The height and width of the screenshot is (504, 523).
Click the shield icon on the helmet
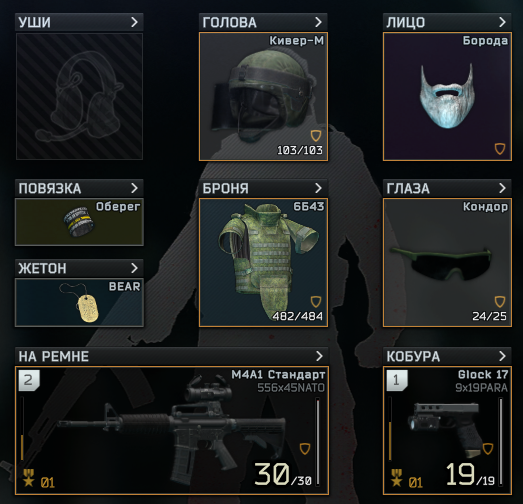pyautogui.click(x=316, y=136)
